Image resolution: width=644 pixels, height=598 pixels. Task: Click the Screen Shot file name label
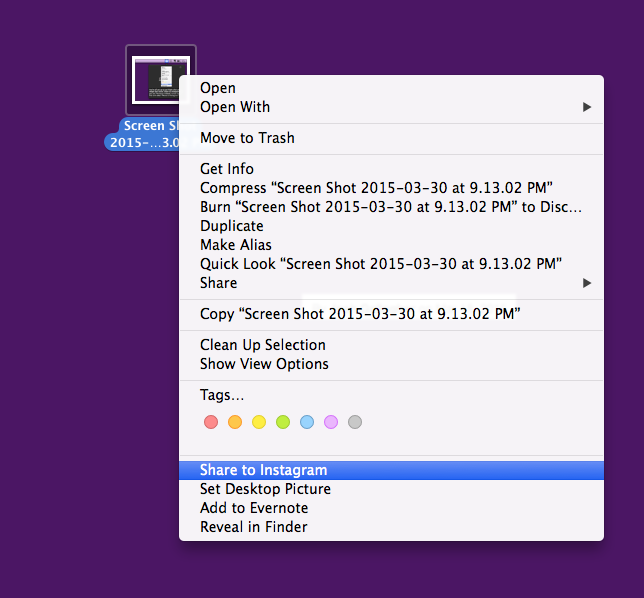(x=142, y=134)
